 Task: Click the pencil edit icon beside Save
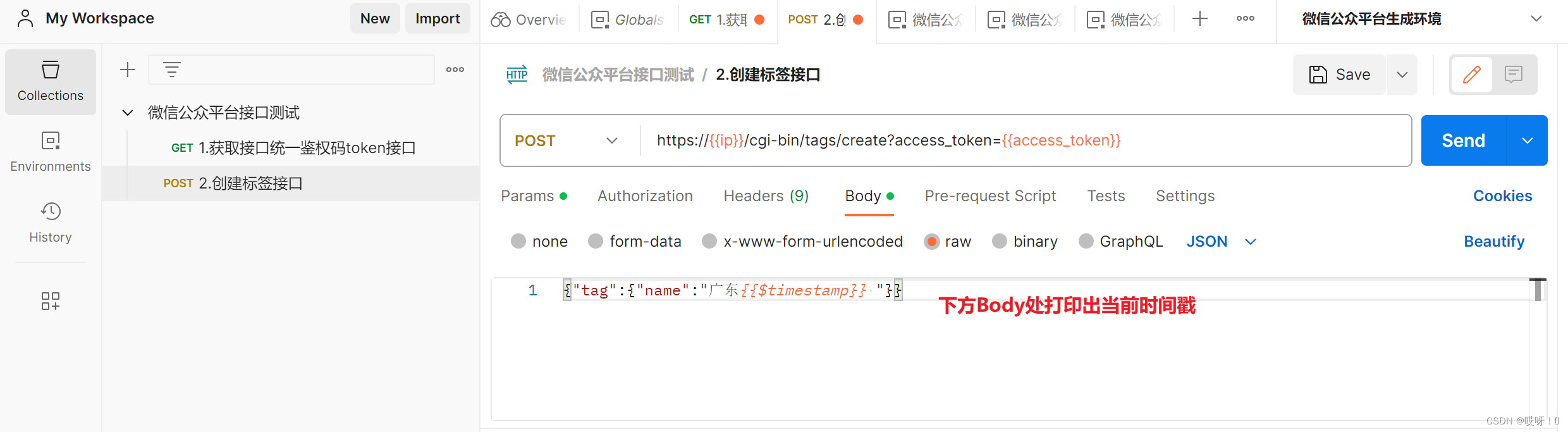tap(1471, 75)
